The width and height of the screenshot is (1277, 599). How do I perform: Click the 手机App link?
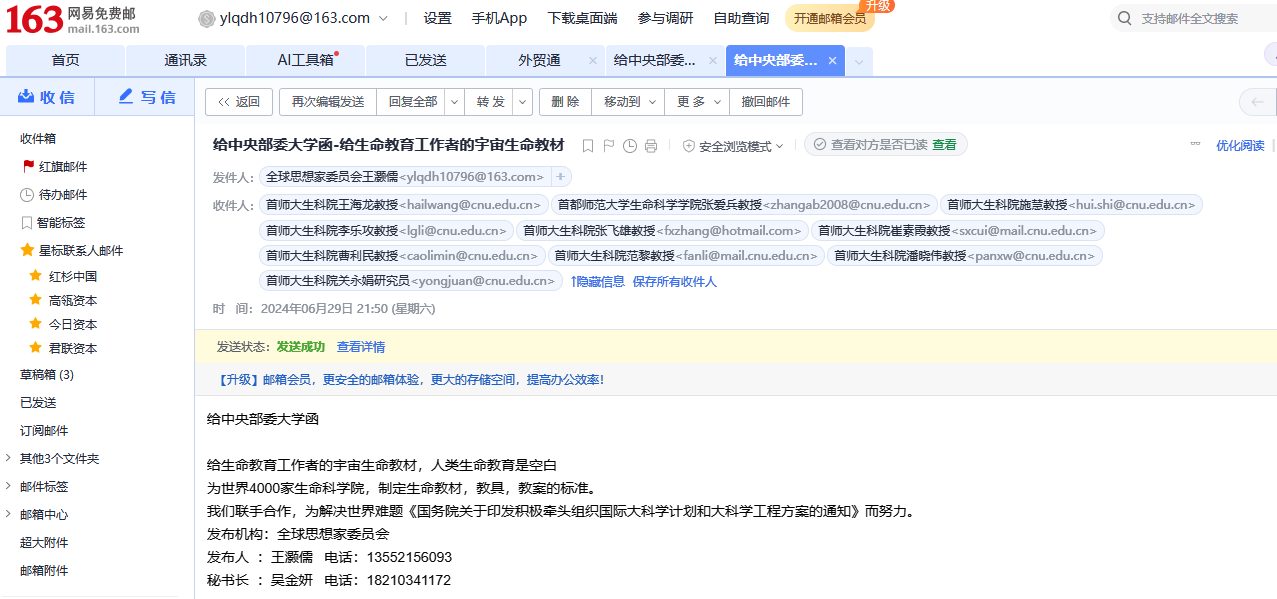click(x=499, y=18)
